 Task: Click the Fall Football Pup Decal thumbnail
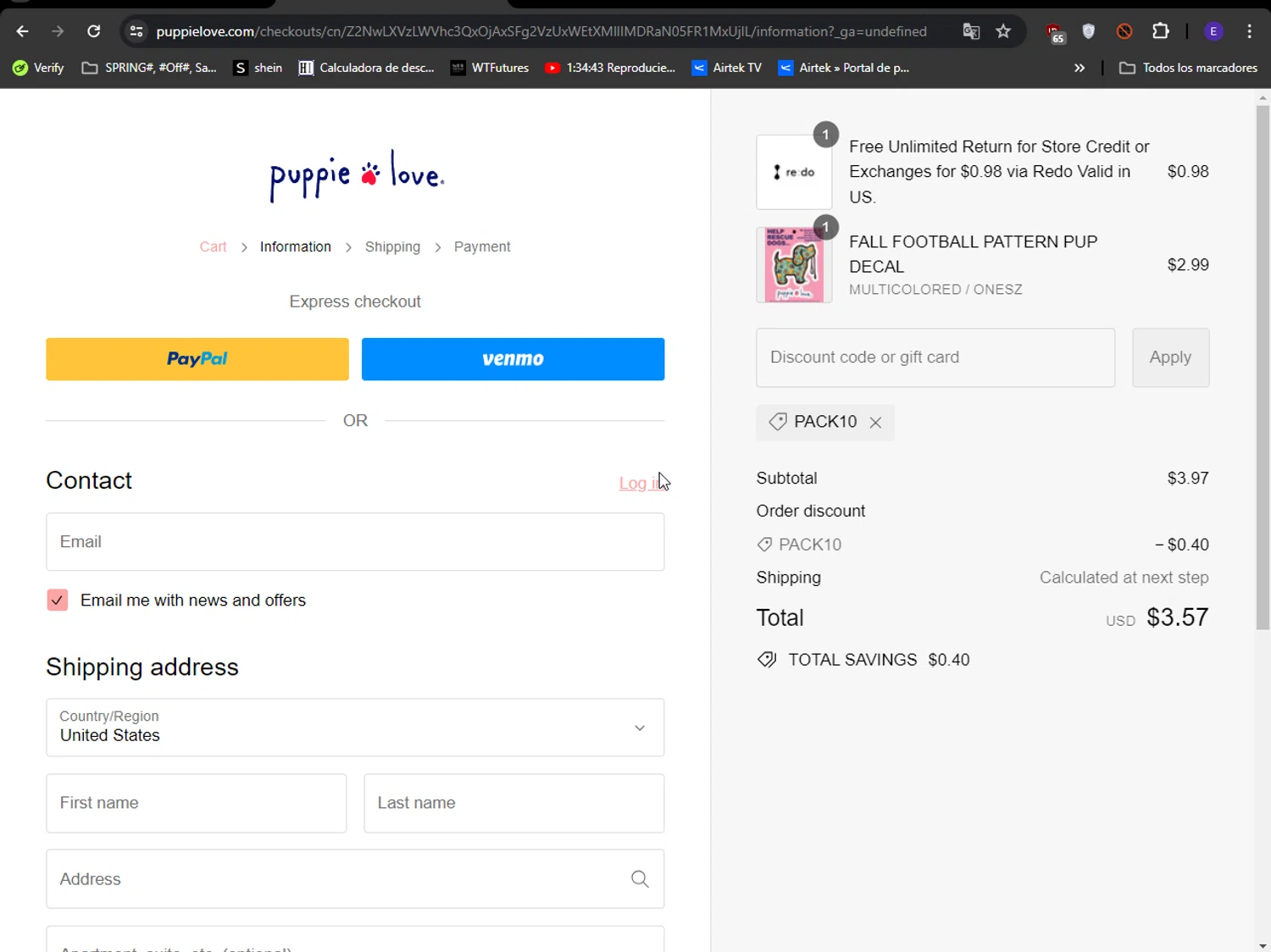pos(794,264)
